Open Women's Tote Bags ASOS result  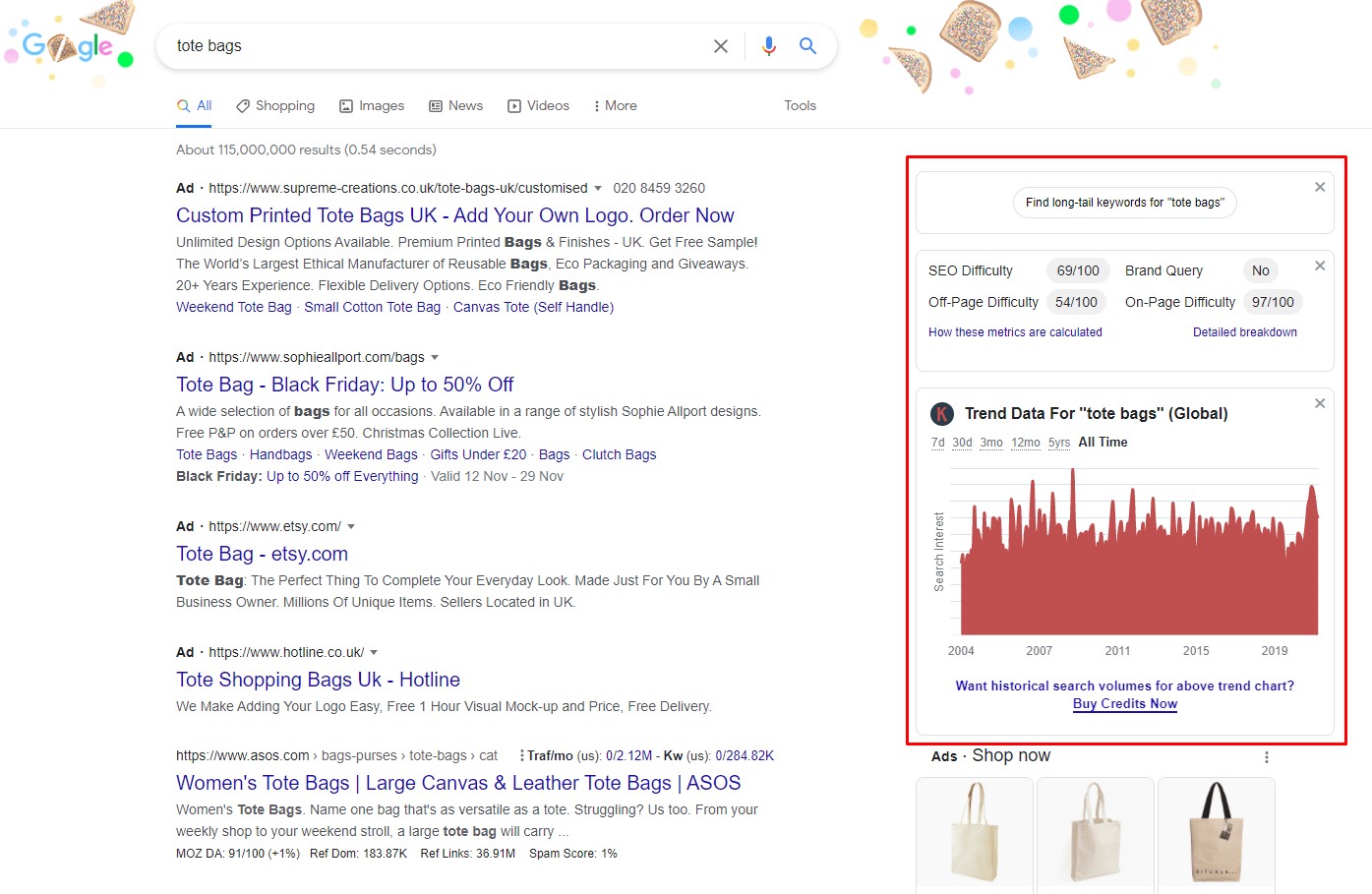pyautogui.click(x=458, y=783)
